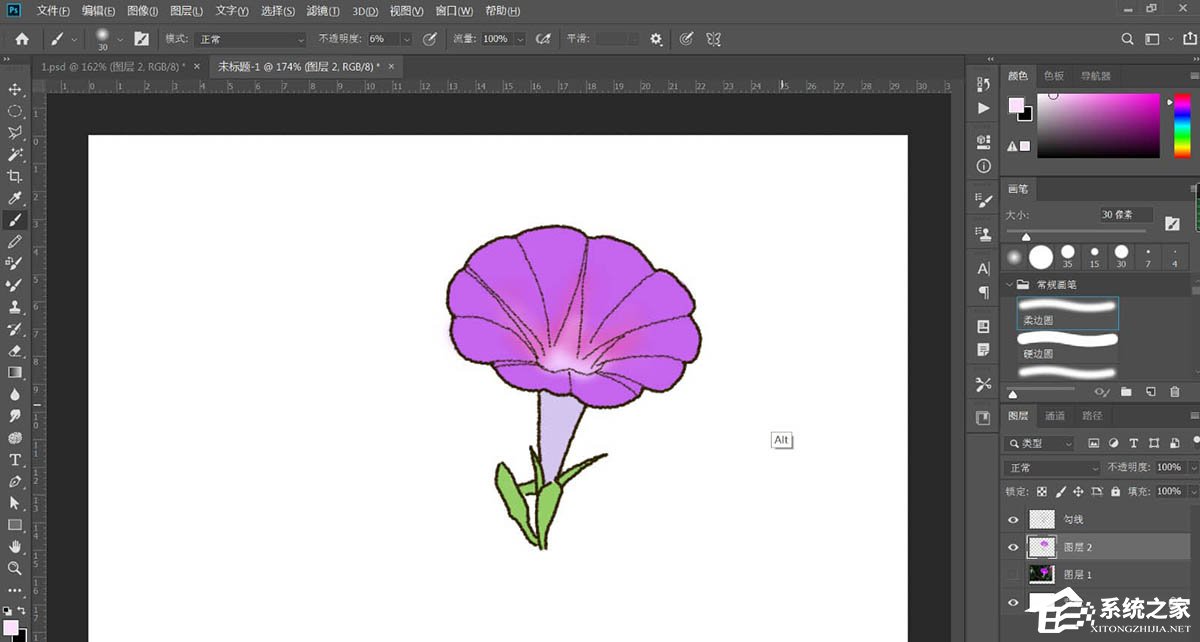
Task: Click the lock transparent pixels icon
Action: coord(1041,492)
